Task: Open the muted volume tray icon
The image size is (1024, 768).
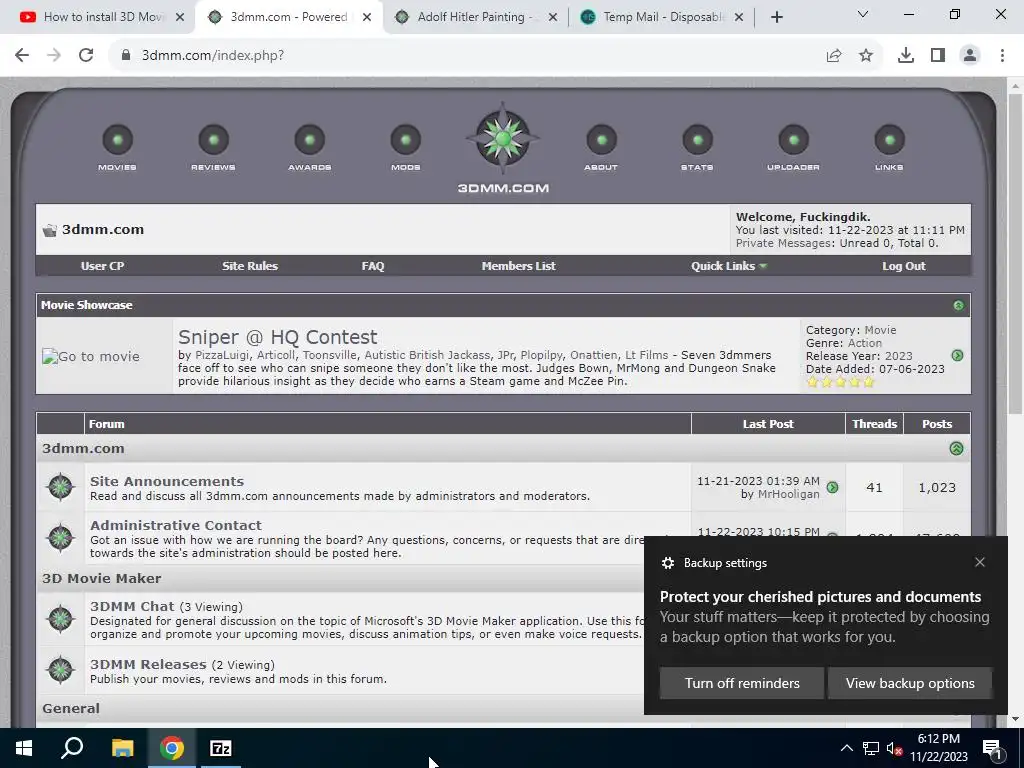Action: tap(893, 748)
